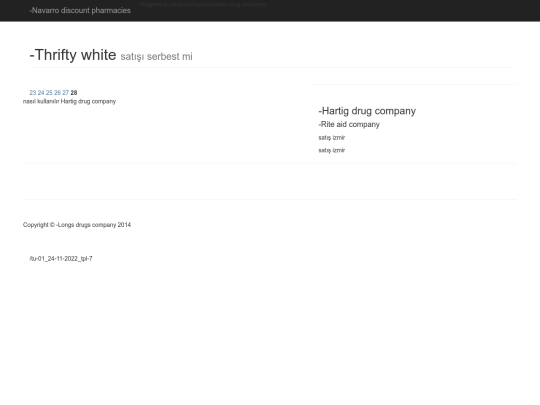The image size is (540, 405).
Task: Click Hartig drug company in the pagination caption
Action: click(x=88, y=101)
